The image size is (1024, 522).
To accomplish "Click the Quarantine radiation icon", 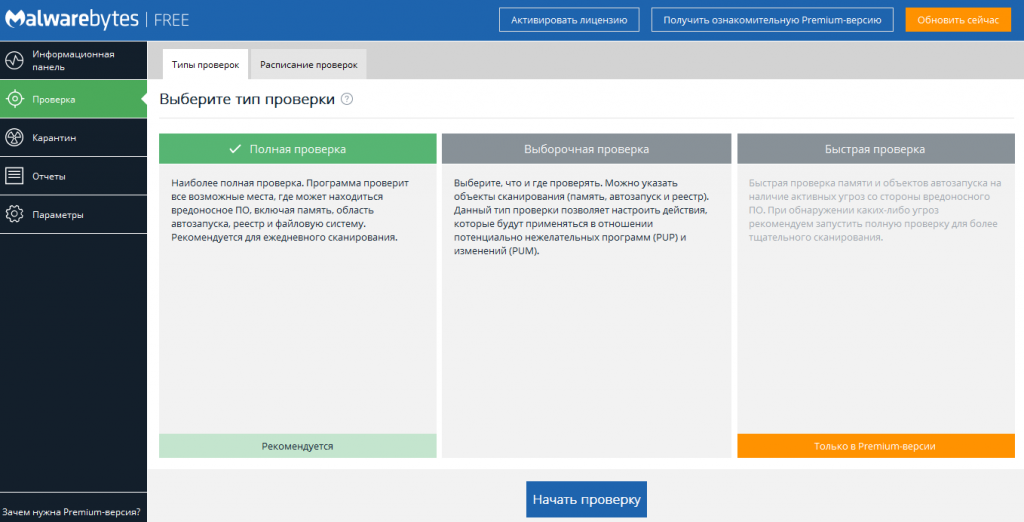I will point(14,138).
